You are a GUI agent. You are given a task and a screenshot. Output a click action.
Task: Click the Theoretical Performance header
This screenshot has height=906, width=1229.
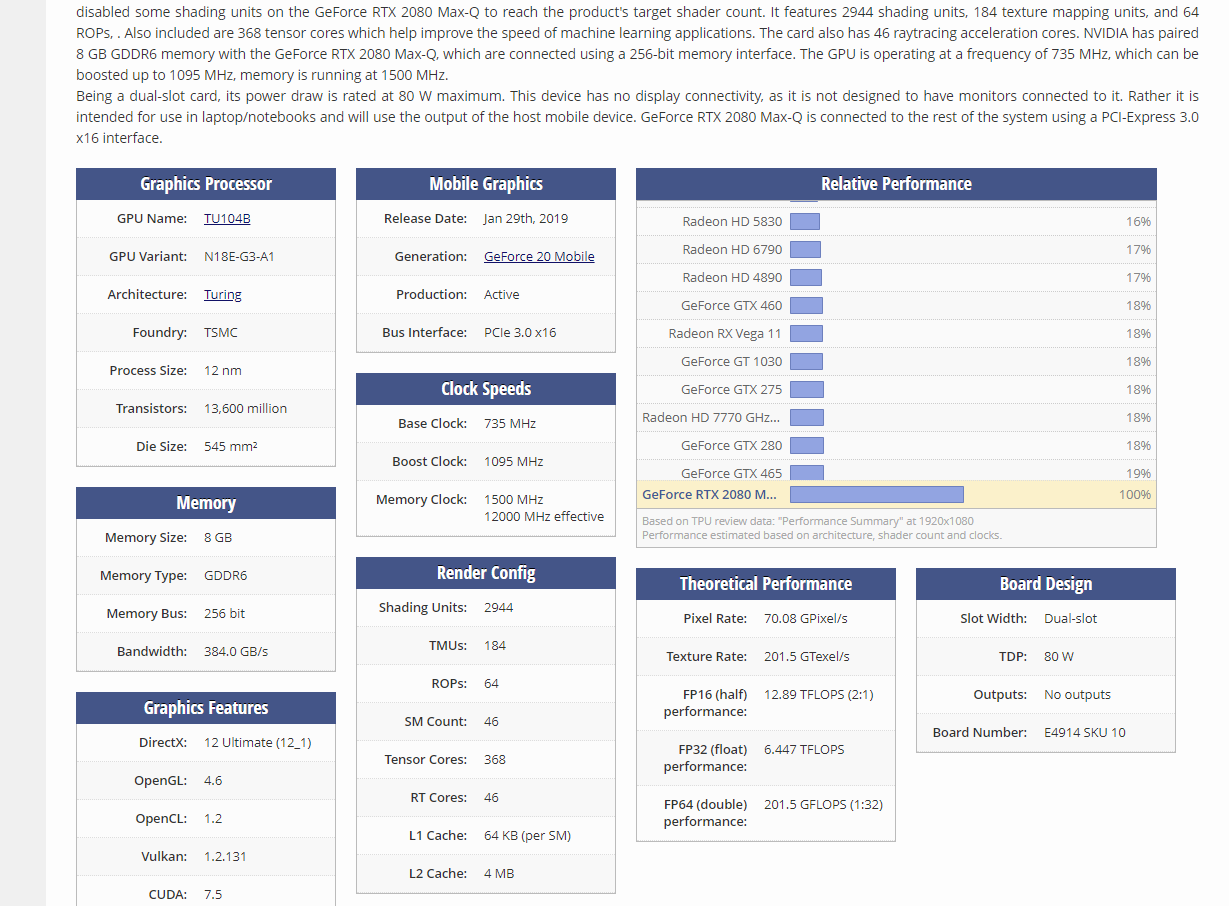(766, 584)
